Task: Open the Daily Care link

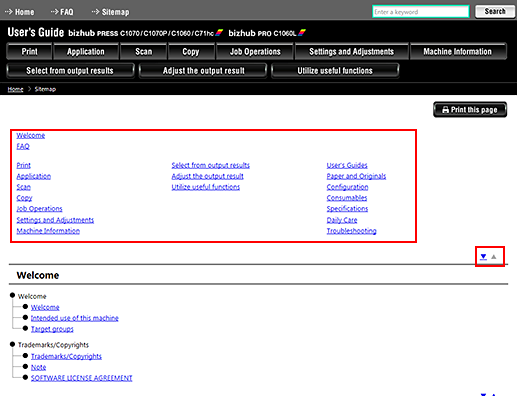Action: pos(342,220)
